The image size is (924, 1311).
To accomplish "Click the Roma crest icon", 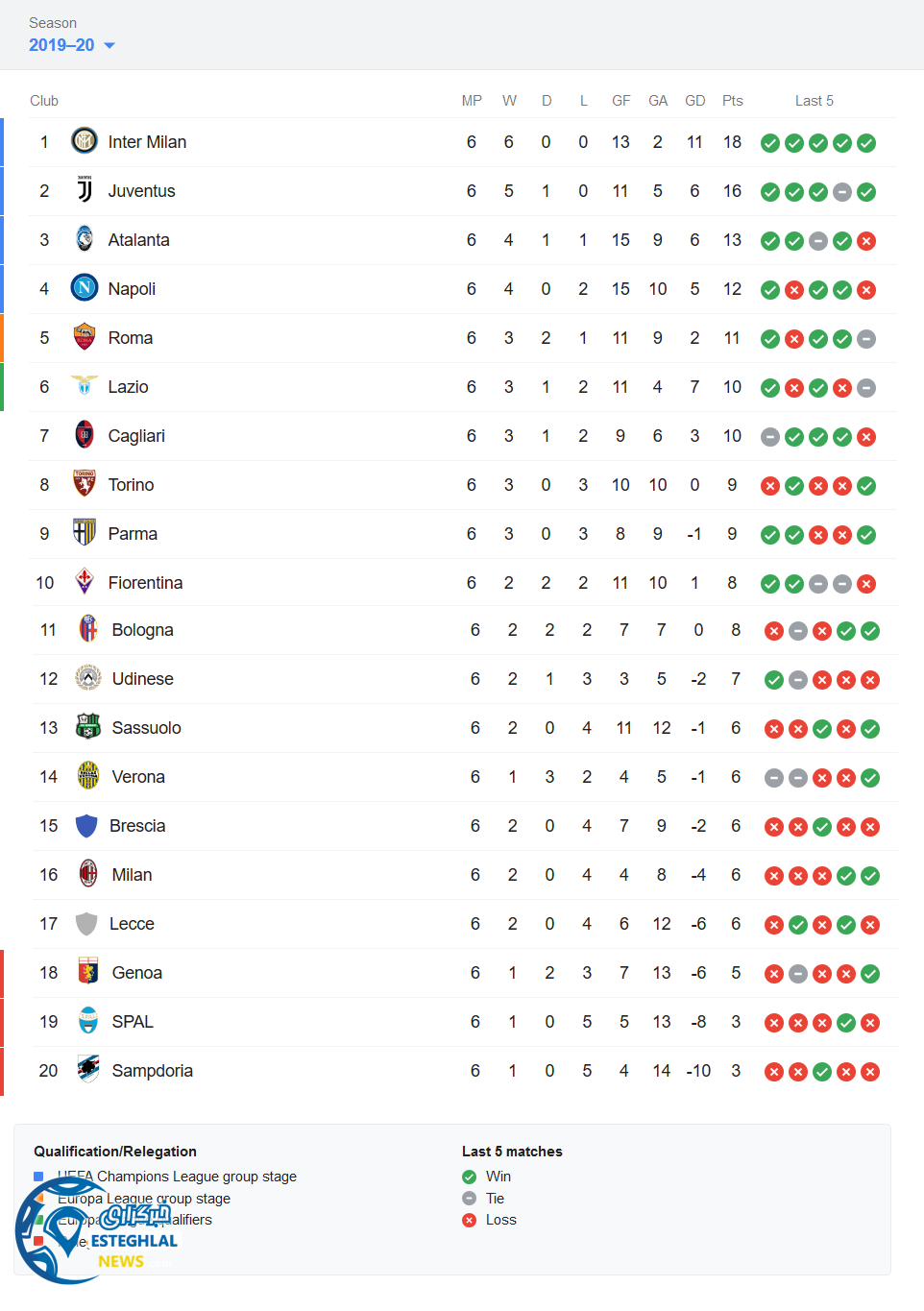I will point(85,337).
